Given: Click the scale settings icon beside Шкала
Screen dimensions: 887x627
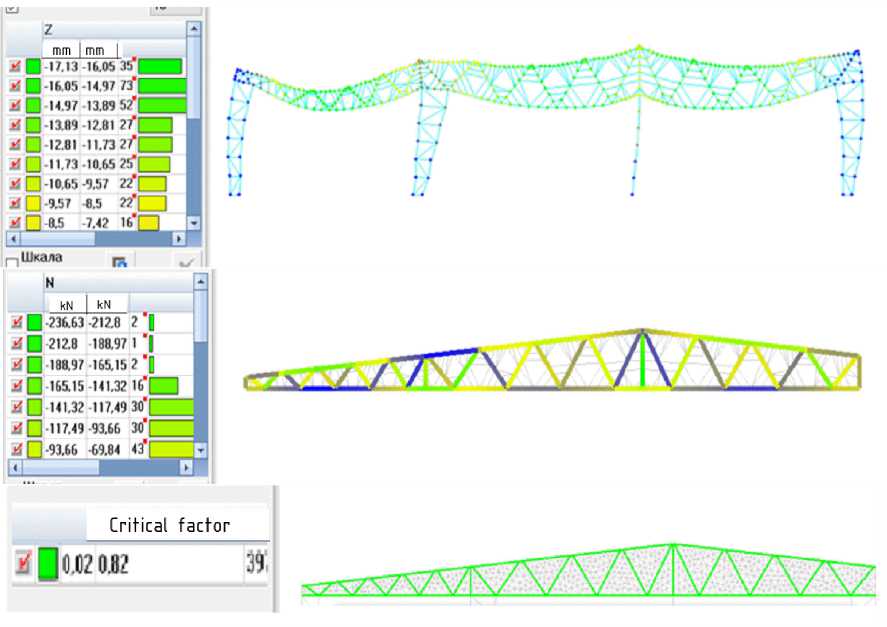Looking at the screenshot, I should click(119, 263).
